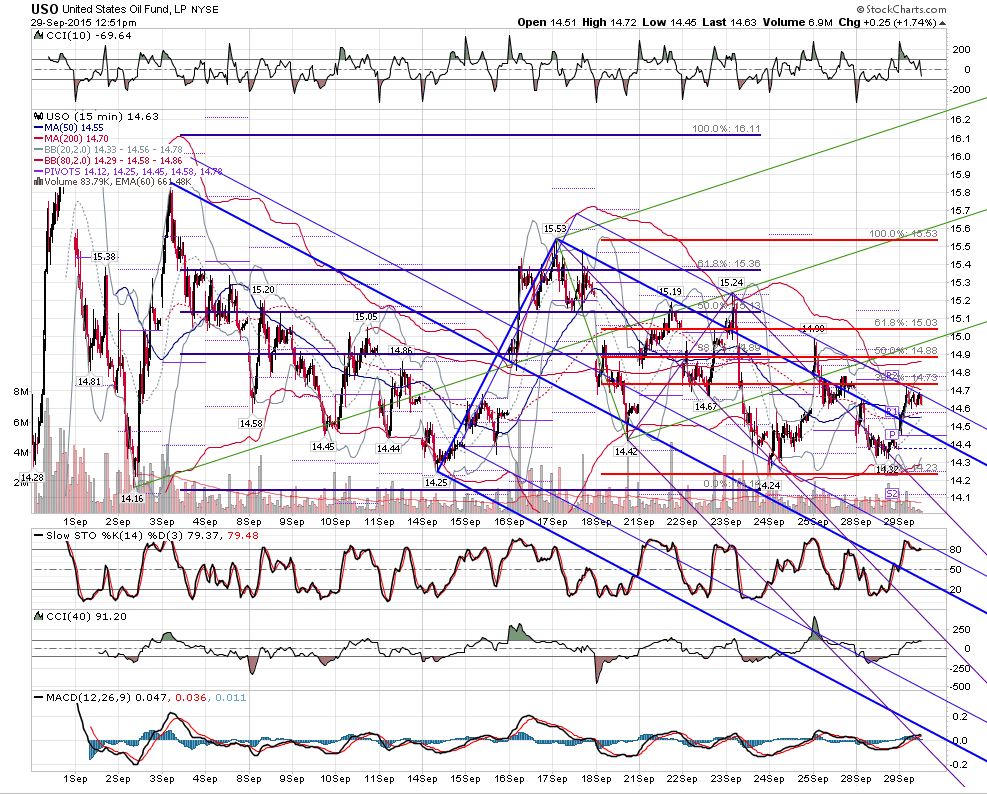
Task: Select the P pivot point marker
Action: (x=891, y=434)
